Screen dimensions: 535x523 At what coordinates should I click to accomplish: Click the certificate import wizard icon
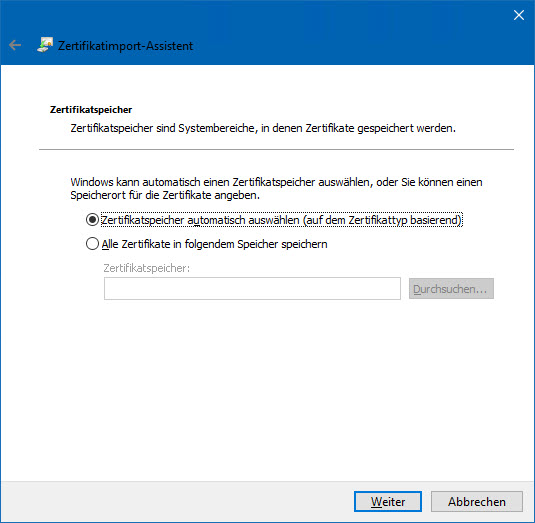(45, 45)
